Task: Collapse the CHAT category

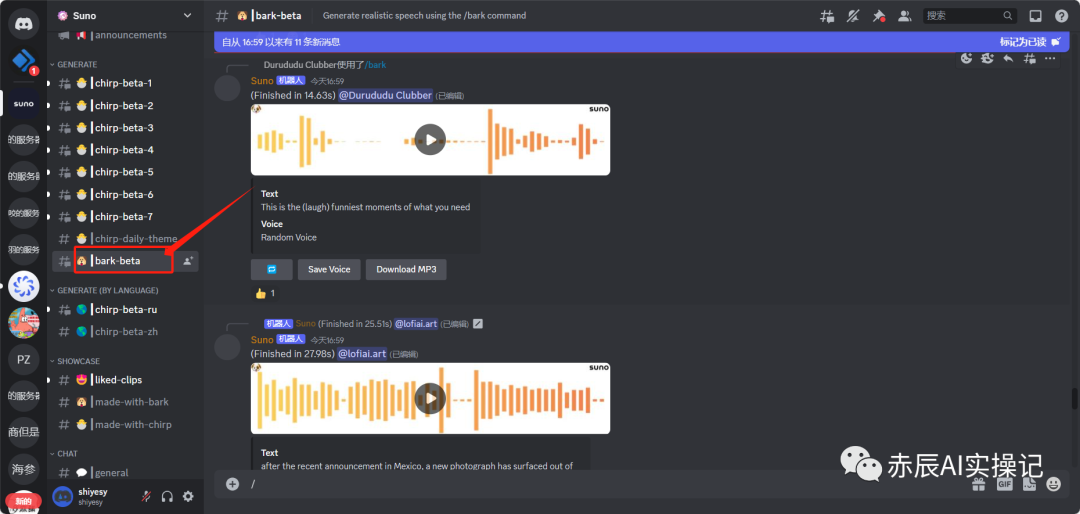Action: coord(63,453)
